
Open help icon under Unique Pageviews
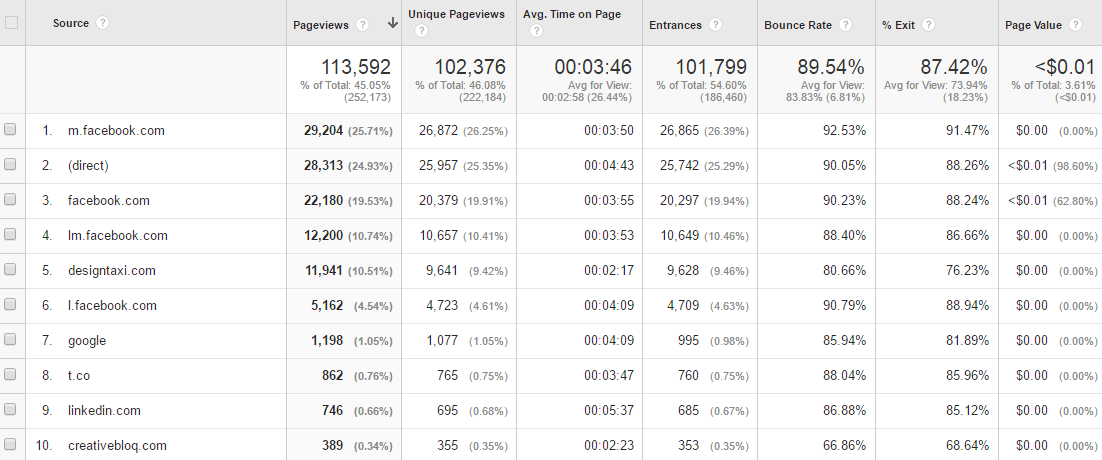click(x=421, y=31)
